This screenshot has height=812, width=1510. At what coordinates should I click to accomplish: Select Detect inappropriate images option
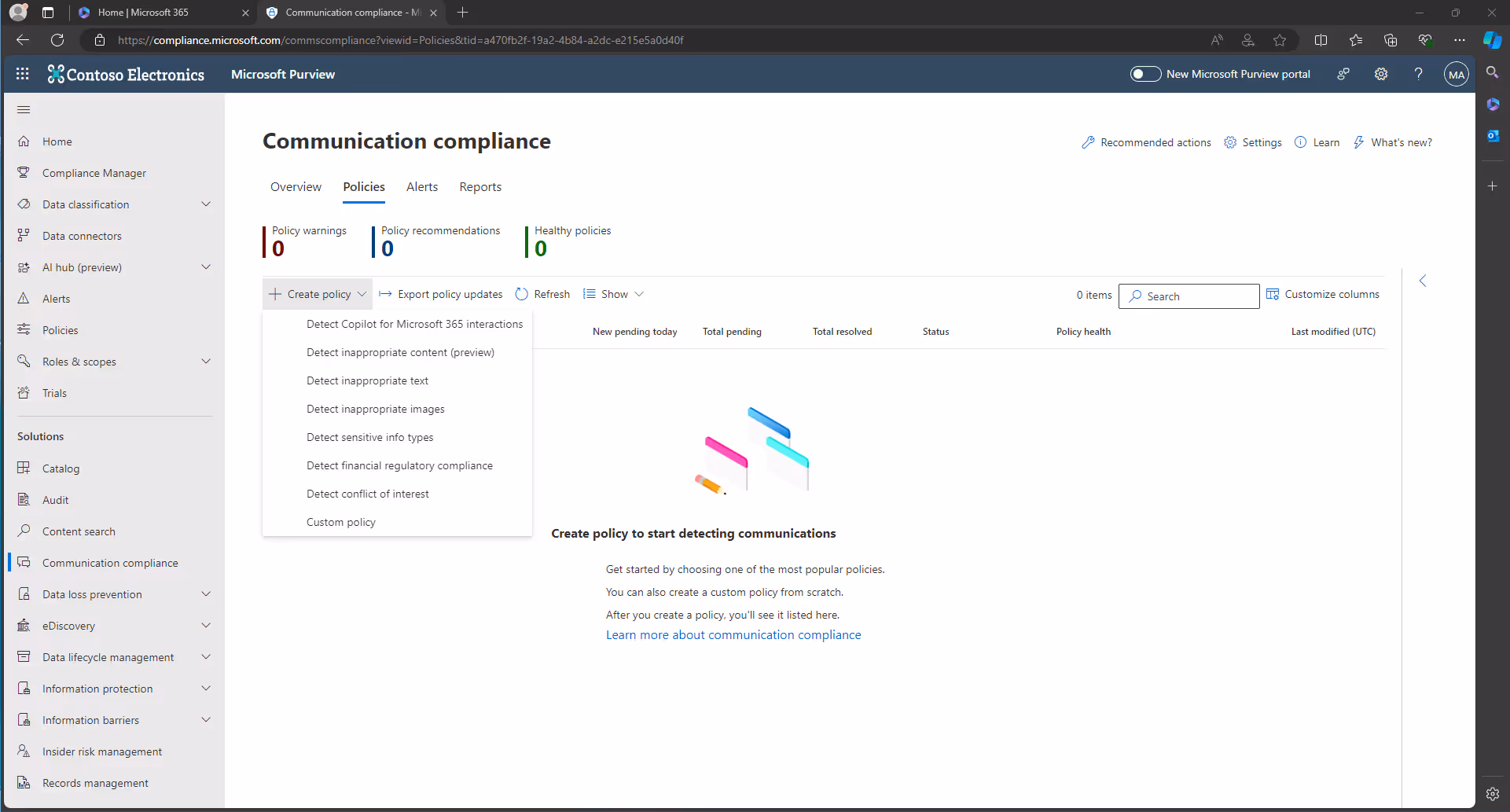point(375,409)
